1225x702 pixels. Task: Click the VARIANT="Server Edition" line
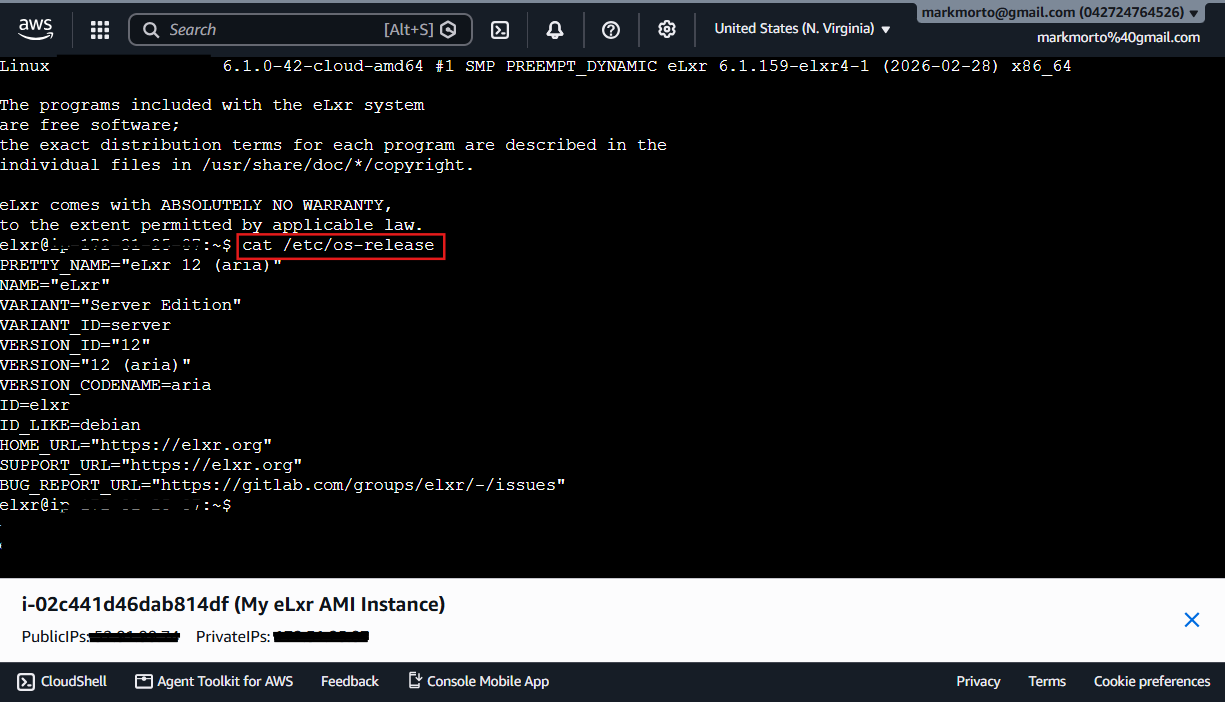[121, 305]
